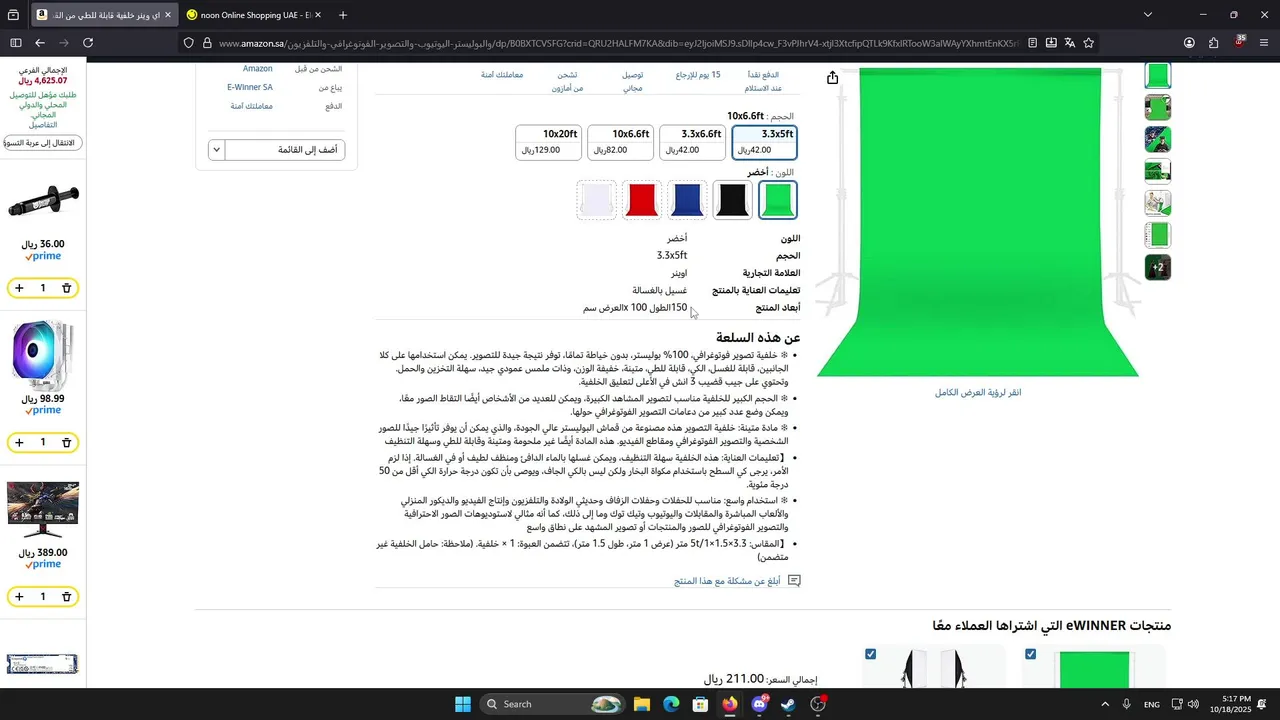This screenshot has height=720, width=1280.
Task: Increase quantity of 98.99 riyal item
Action: coord(19,442)
